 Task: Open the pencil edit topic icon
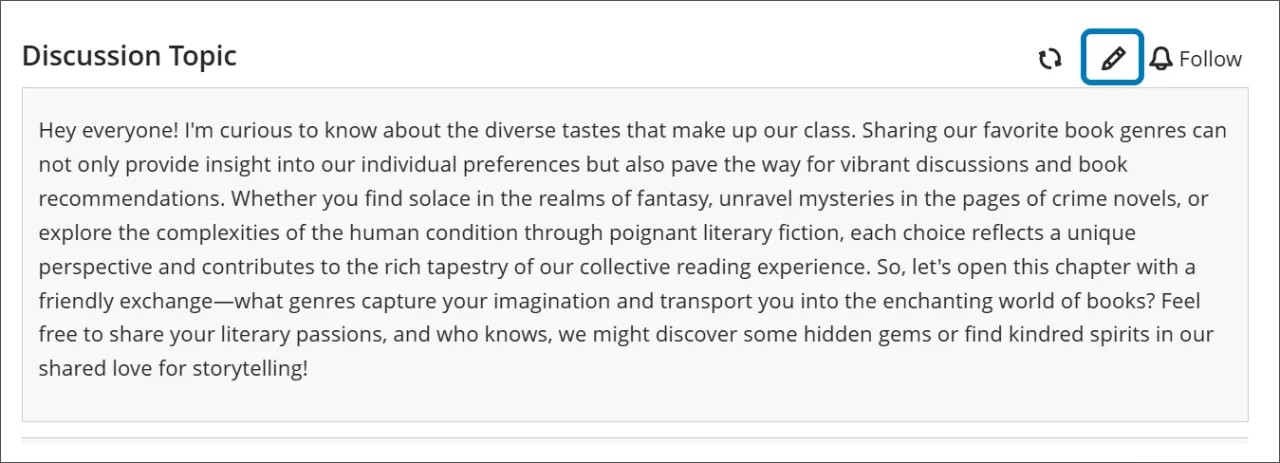coord(1112,59)
